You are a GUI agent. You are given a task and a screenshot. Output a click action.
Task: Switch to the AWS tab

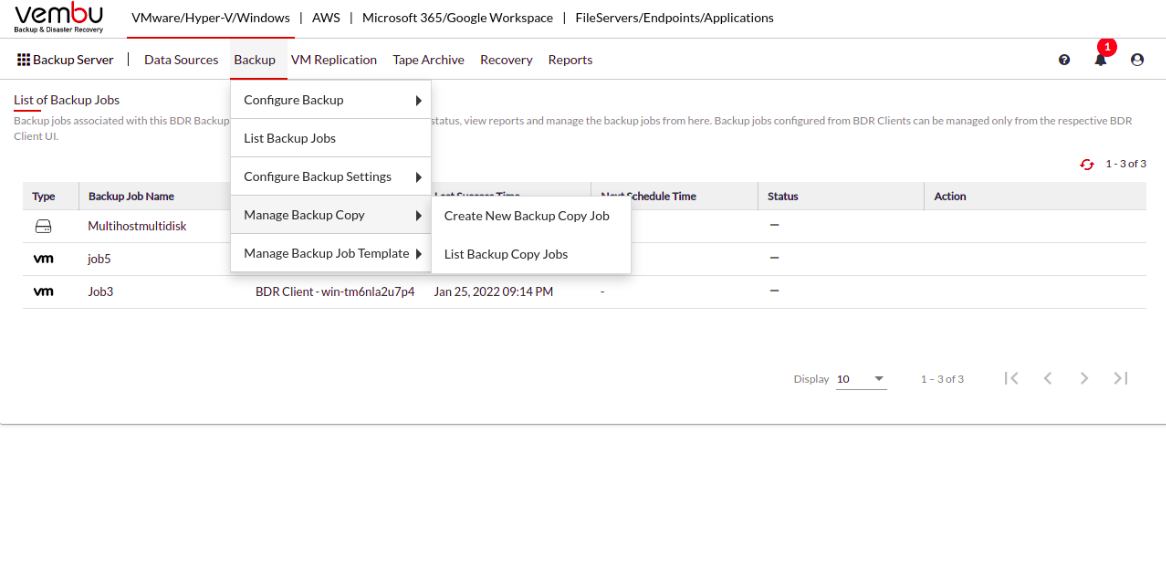point(326,18)
